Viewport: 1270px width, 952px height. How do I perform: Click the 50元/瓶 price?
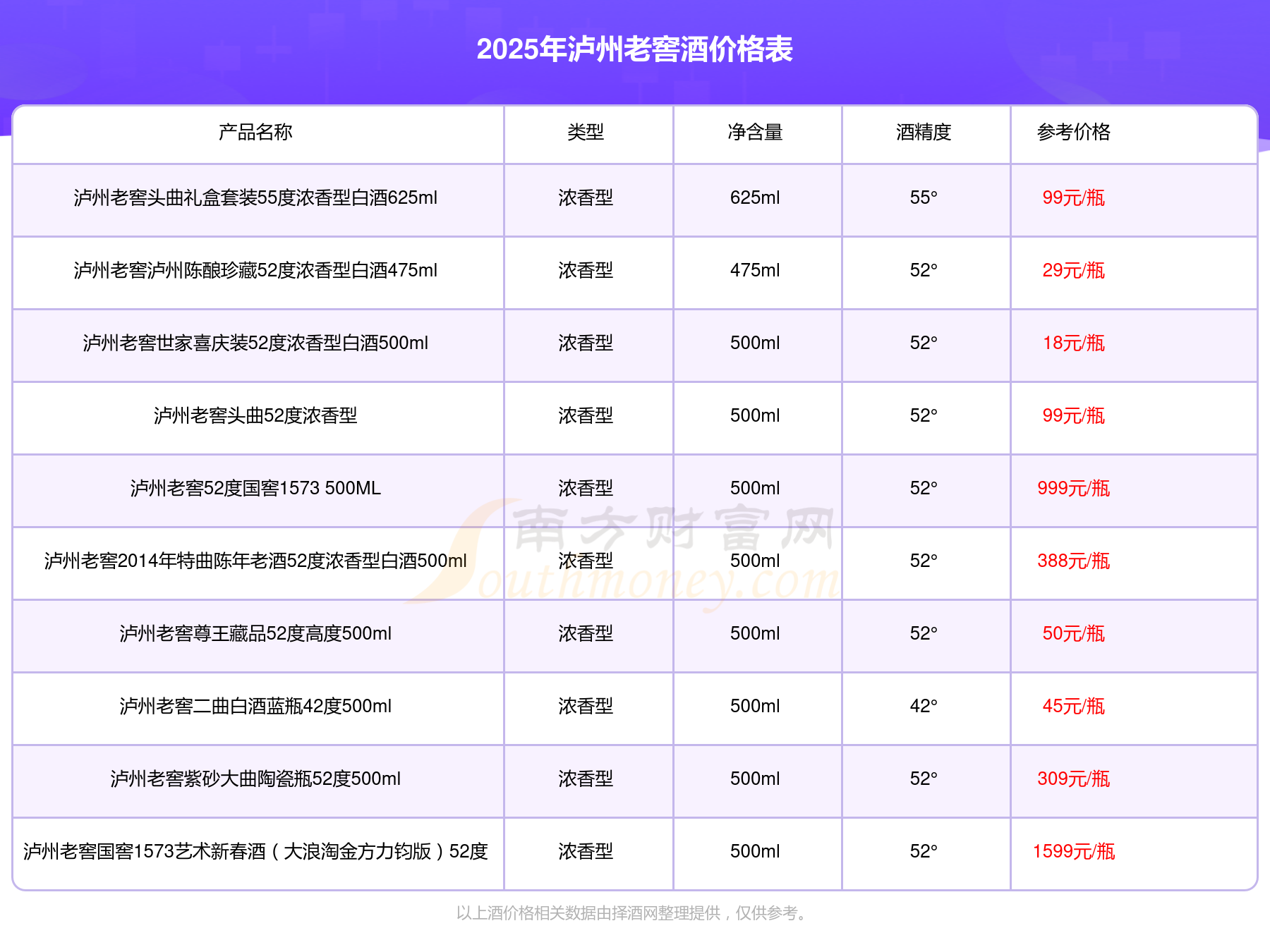click(x=1073, y=633)
